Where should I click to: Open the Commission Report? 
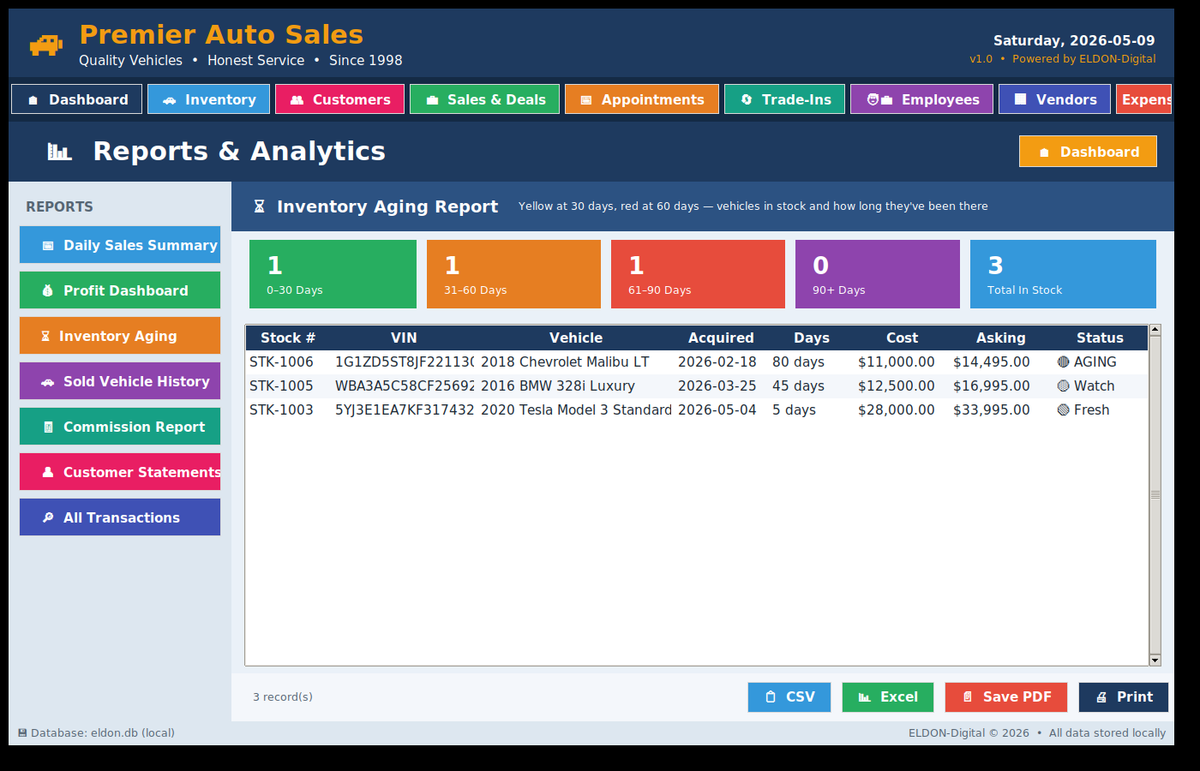tap(120, 426)
